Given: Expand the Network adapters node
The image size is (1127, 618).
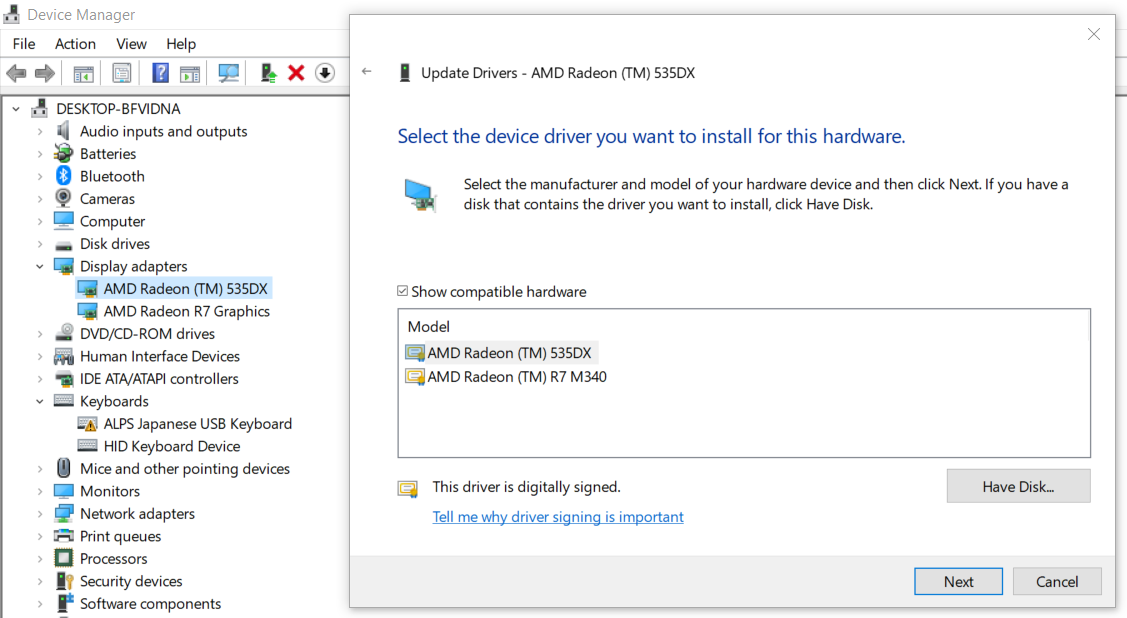Looking at the screenshot, I should (x=40, y=514).
